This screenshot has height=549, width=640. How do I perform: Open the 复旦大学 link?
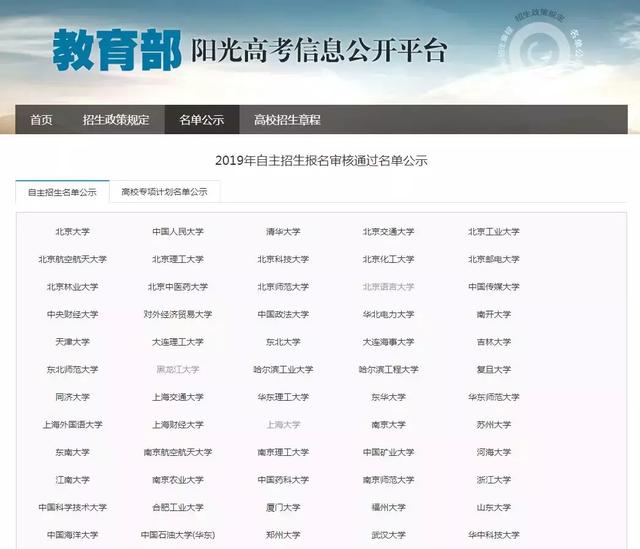point(493,369)
